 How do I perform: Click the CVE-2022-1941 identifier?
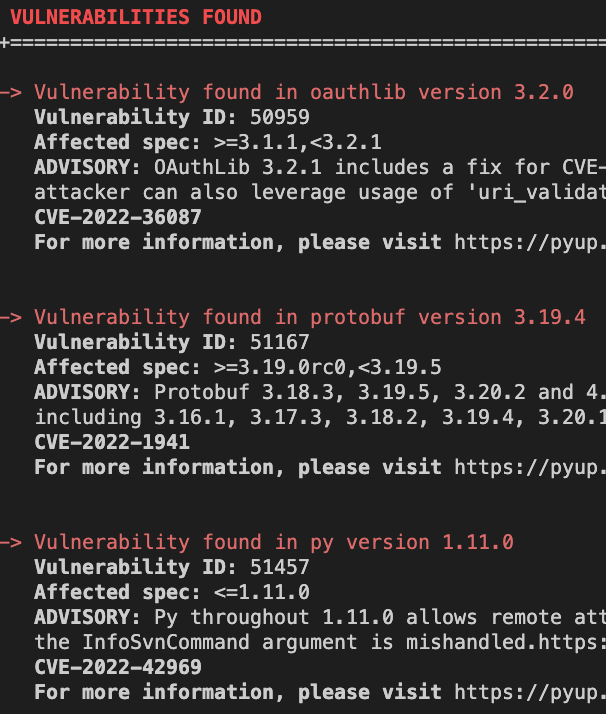pos(112,442)
